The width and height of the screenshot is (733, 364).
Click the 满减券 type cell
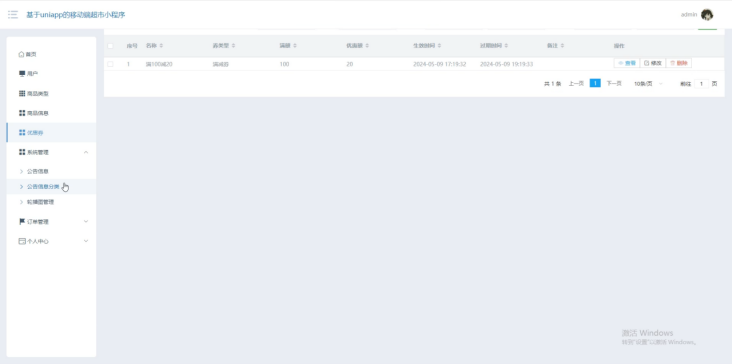[x=221, y=64]
